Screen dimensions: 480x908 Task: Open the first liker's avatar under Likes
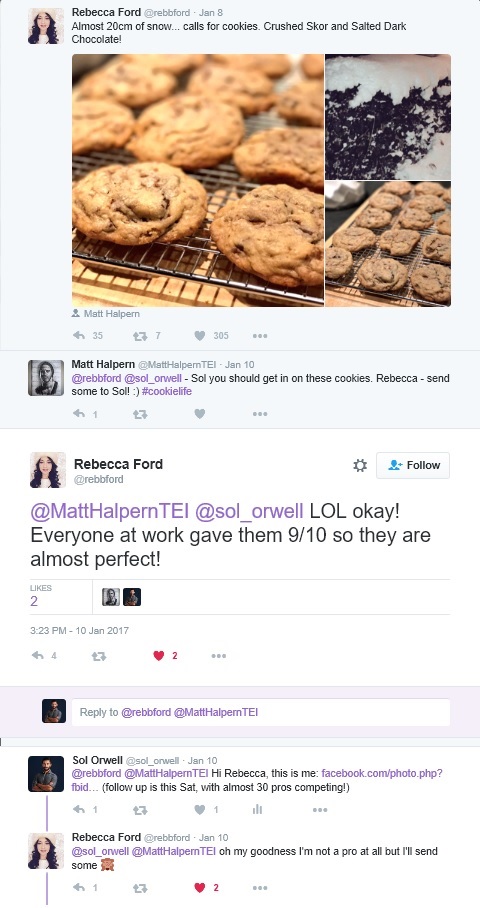point(111,597)
